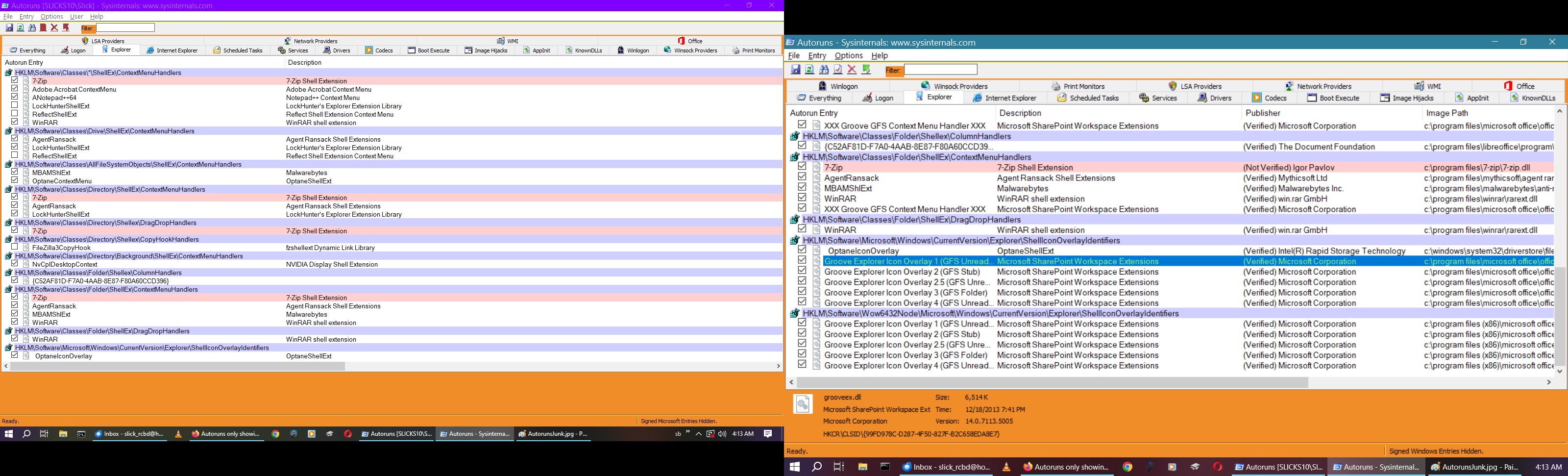Enable FileZilla3CopyHook checkbox in left window
Screen dimensions: 1568x476
(x=15, y=247)
